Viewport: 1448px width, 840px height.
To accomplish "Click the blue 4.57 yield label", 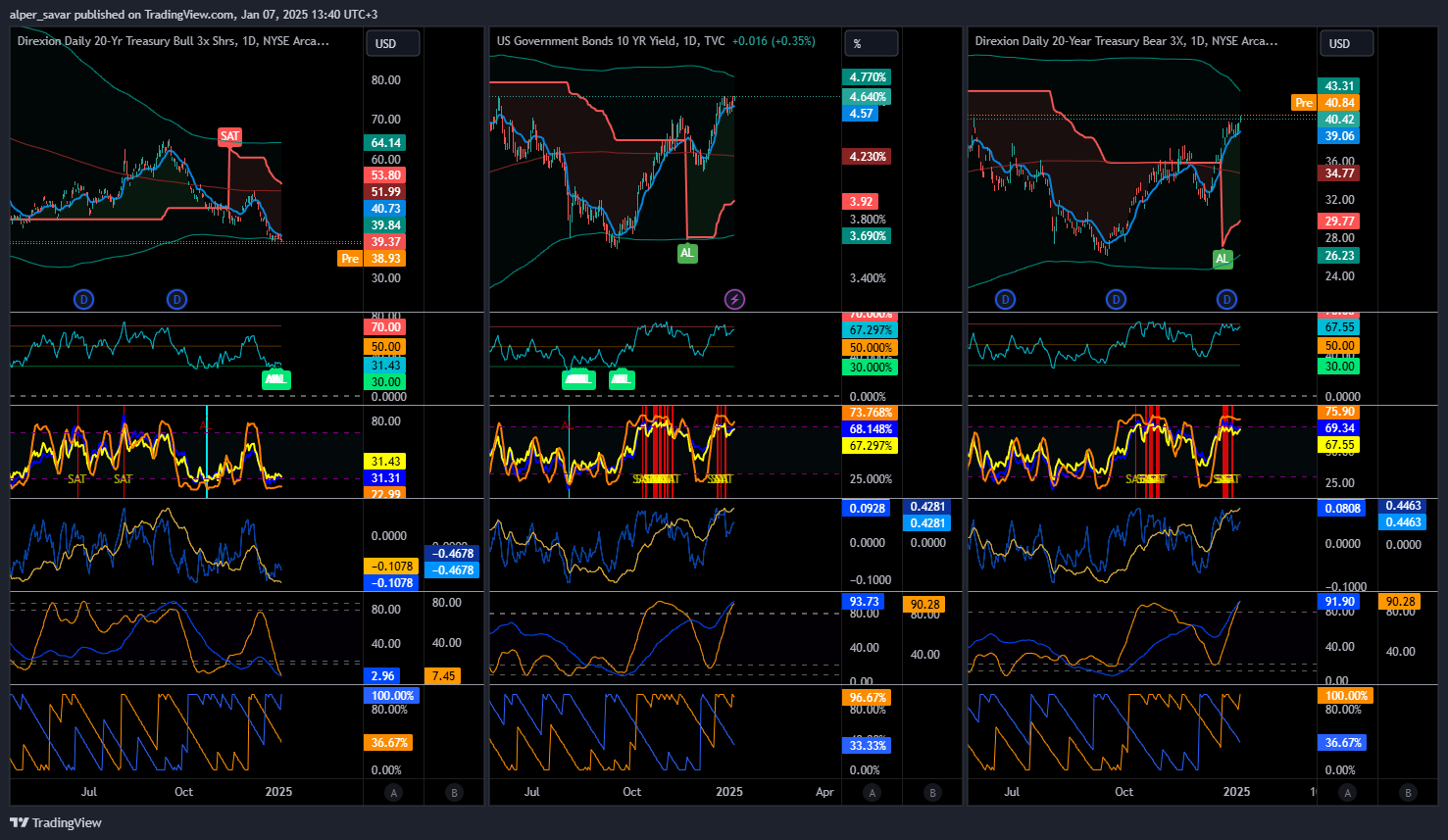I will click(861, 114).
